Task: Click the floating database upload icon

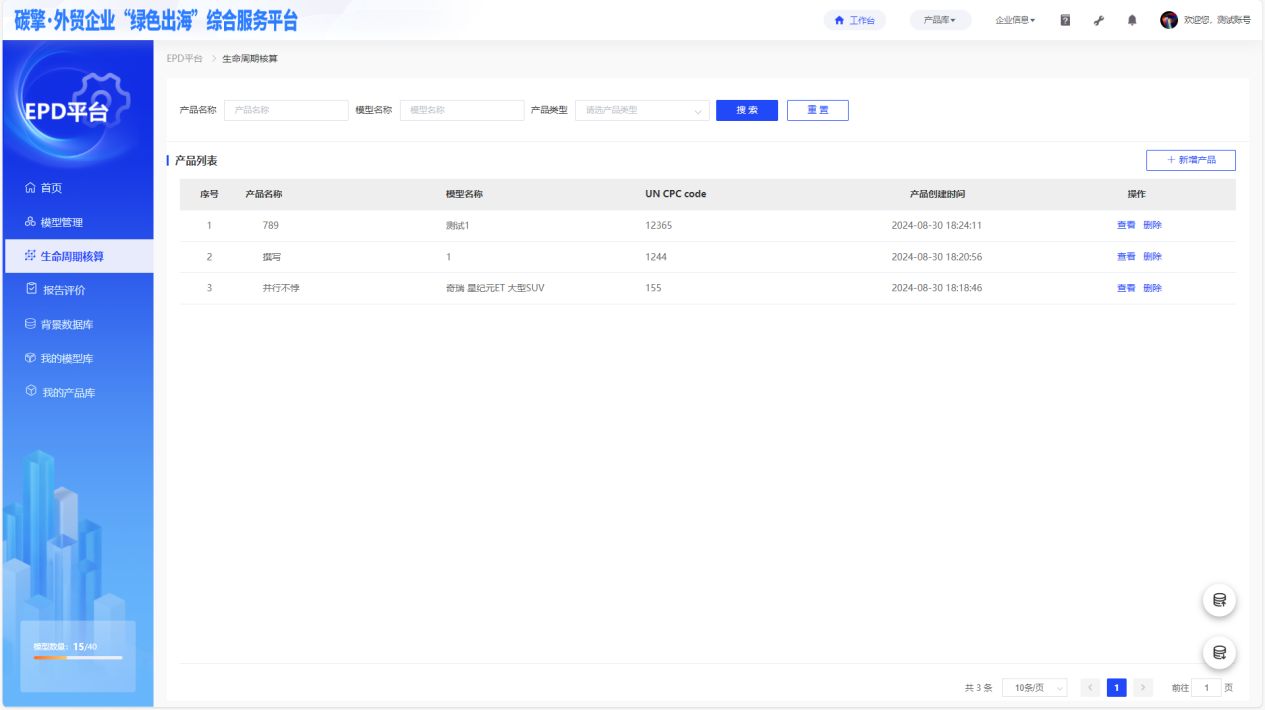Action: click(1219, 600)
